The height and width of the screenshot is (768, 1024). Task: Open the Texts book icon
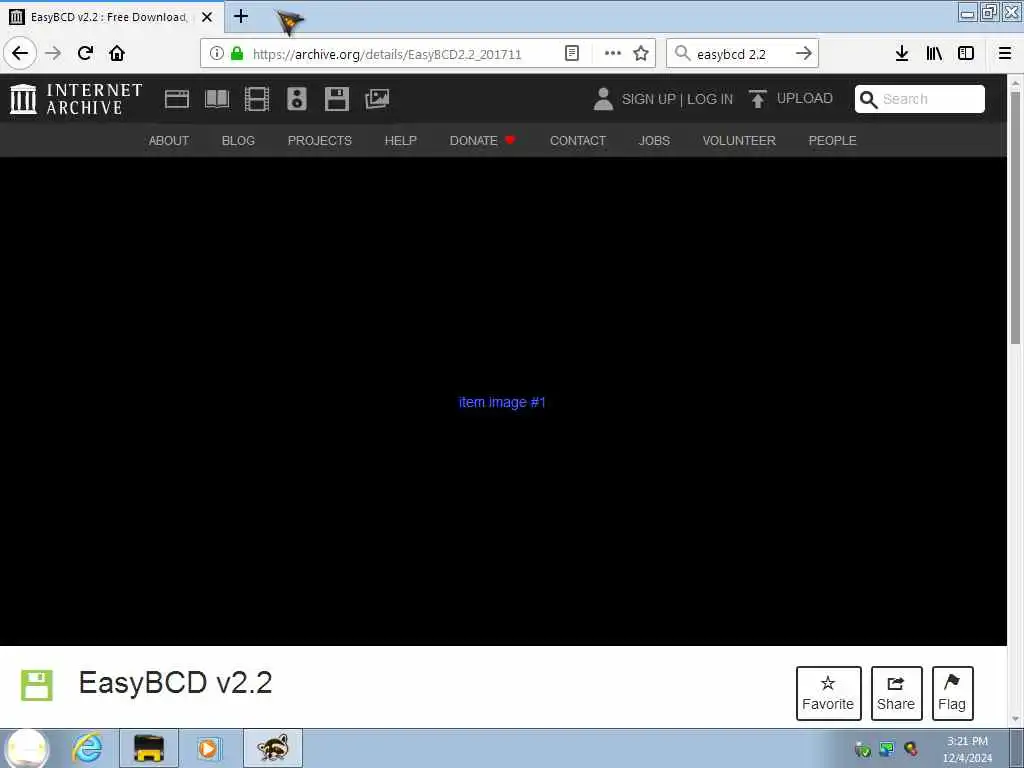[217, 99]
